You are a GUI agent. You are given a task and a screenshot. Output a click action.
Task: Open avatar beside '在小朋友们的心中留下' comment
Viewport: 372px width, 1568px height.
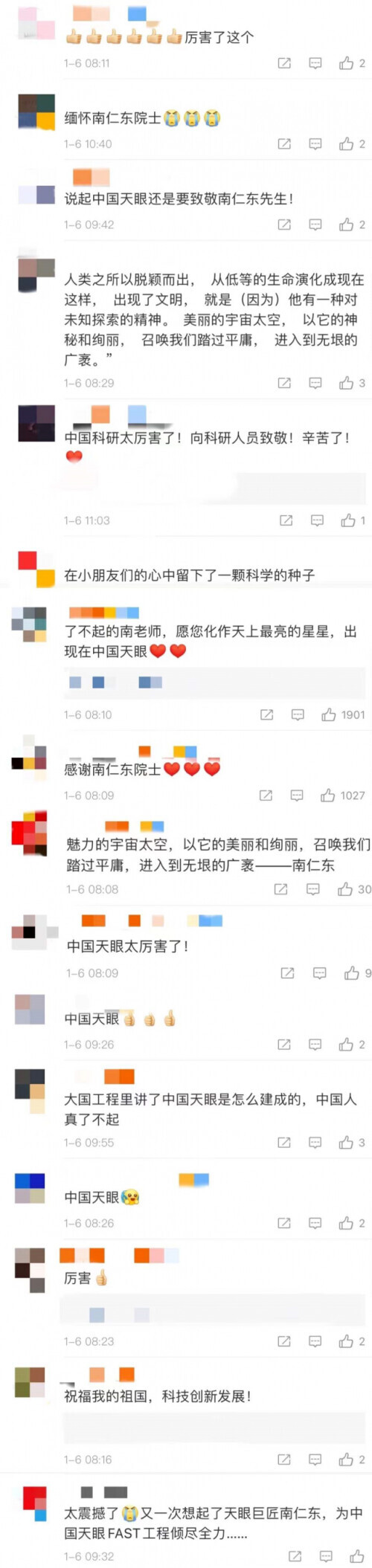coord(36,570)
